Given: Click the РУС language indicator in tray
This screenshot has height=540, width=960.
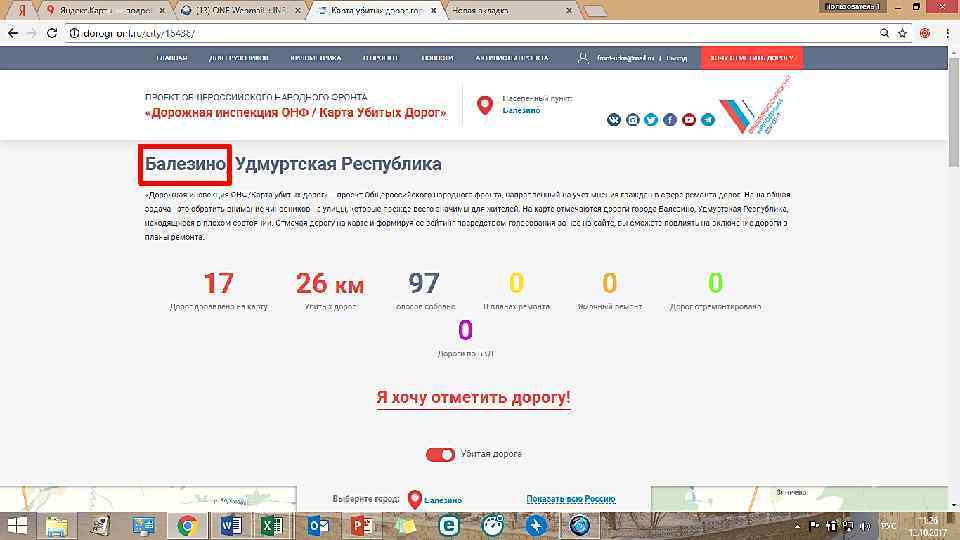Looking at the screenshot, I should click(x=888, y=526).
